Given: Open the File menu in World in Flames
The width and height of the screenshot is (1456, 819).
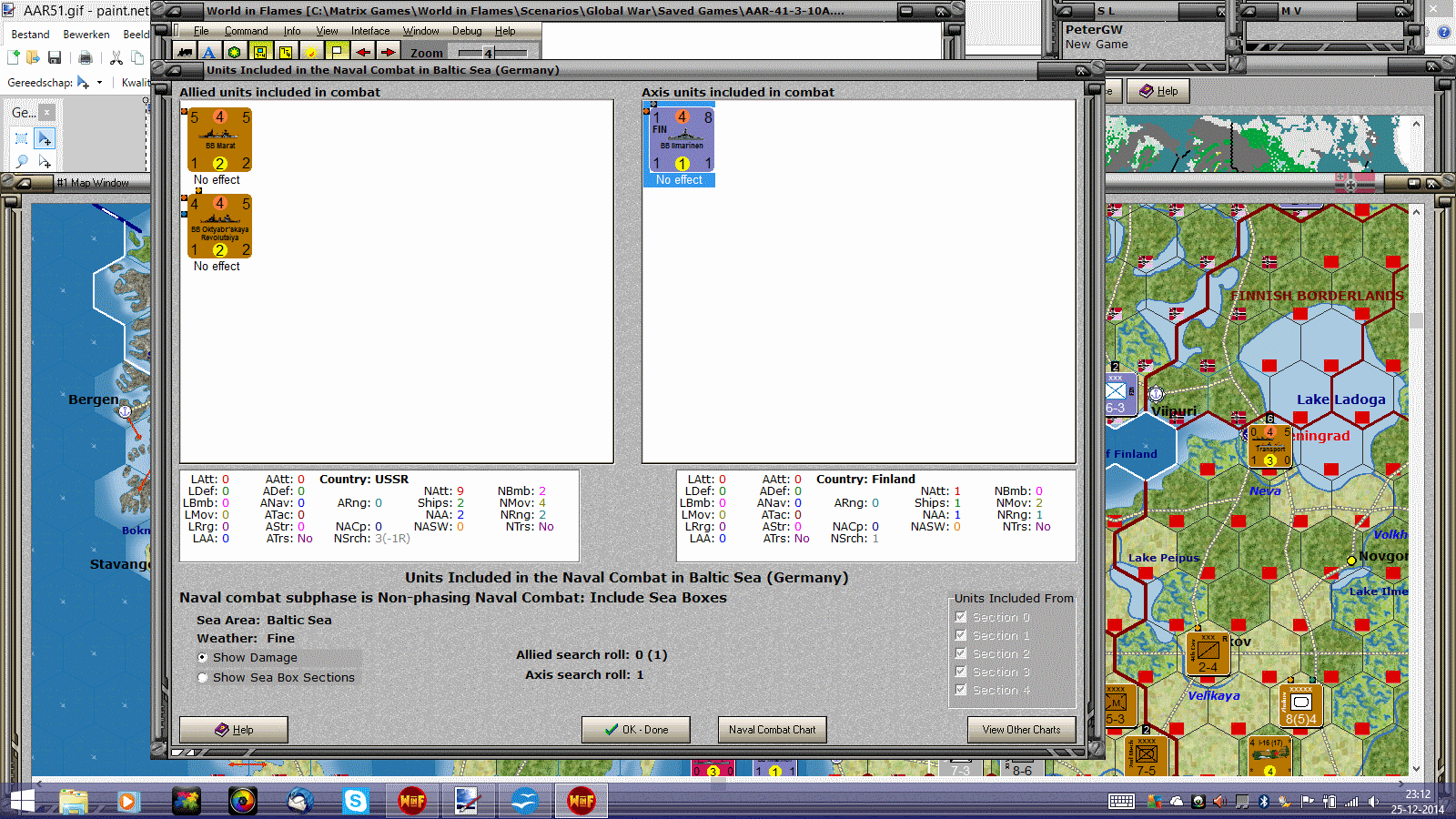Looking at the screenshot, I should [x=201, y=31].
